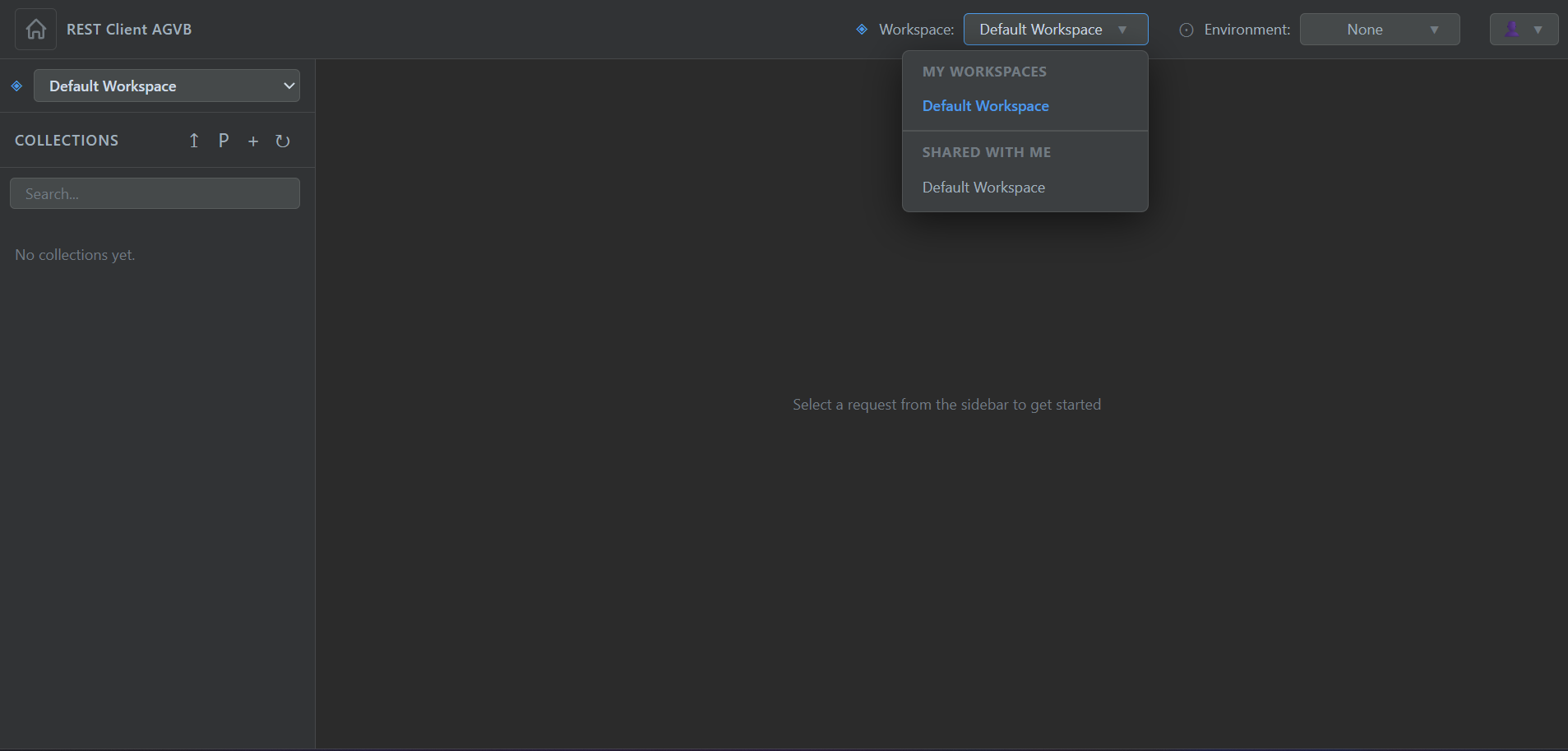
Task: Expand the user account menu chevron
Action: click(1539, 29)
